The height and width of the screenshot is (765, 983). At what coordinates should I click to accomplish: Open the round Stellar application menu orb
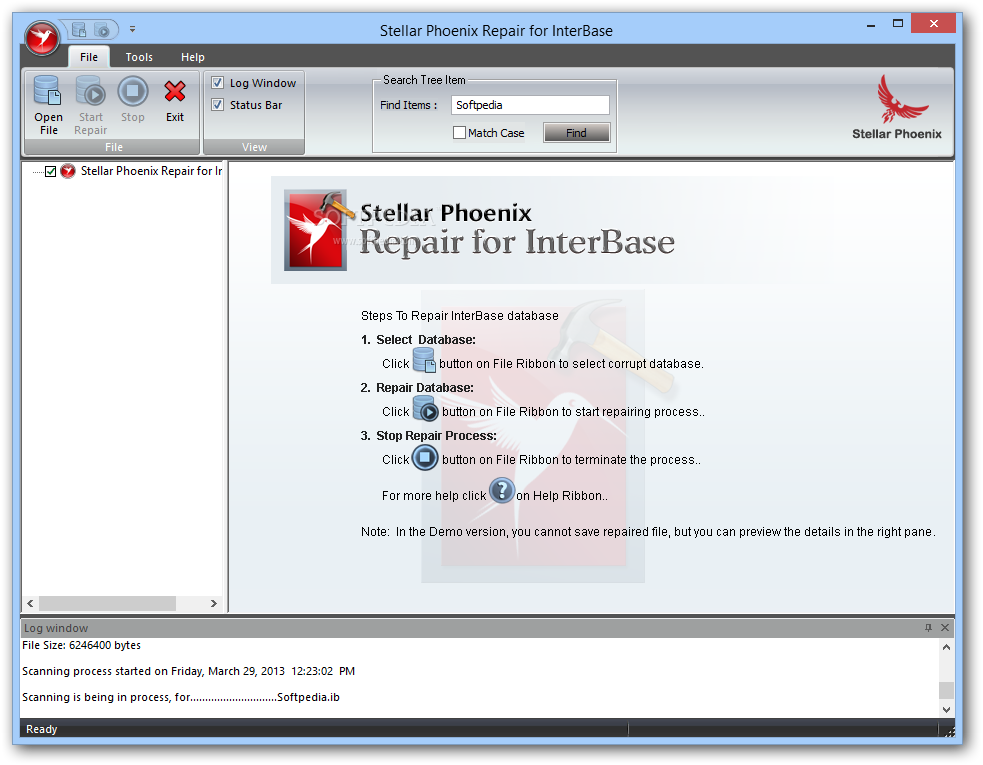42,39
